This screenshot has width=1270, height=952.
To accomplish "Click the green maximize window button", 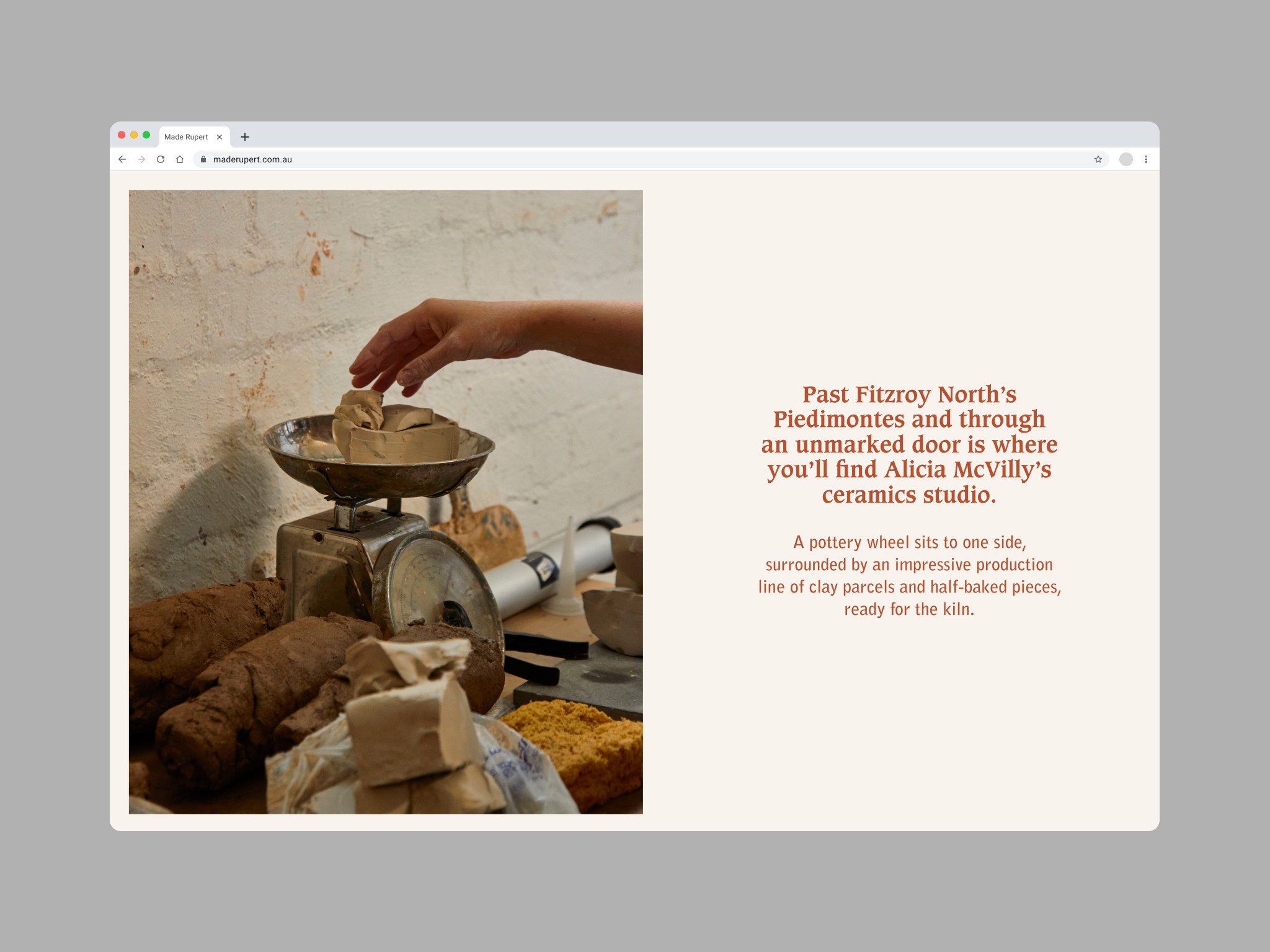I will (146, 135).
